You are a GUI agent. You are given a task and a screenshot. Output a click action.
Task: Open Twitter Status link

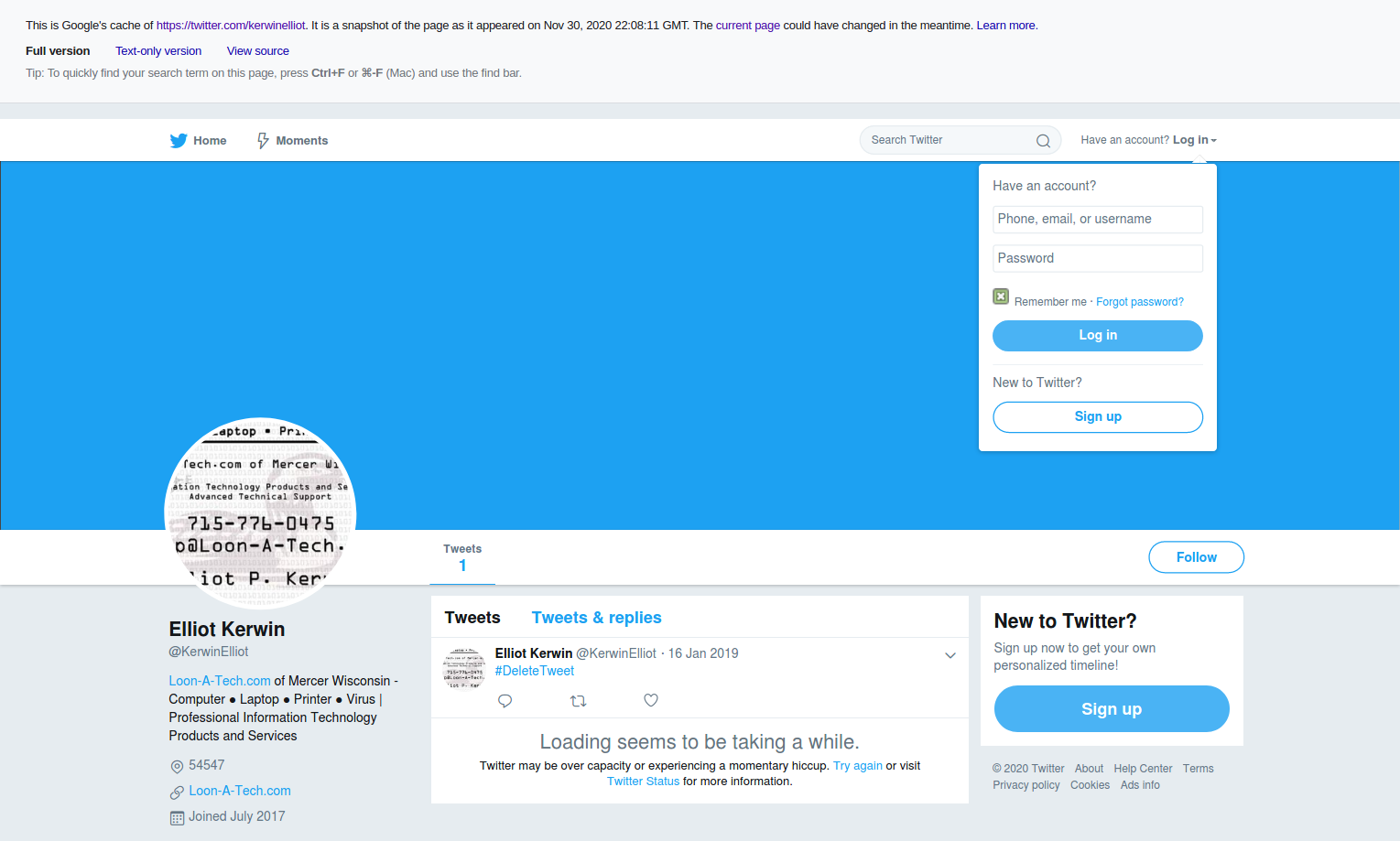[x=644, y=782]
